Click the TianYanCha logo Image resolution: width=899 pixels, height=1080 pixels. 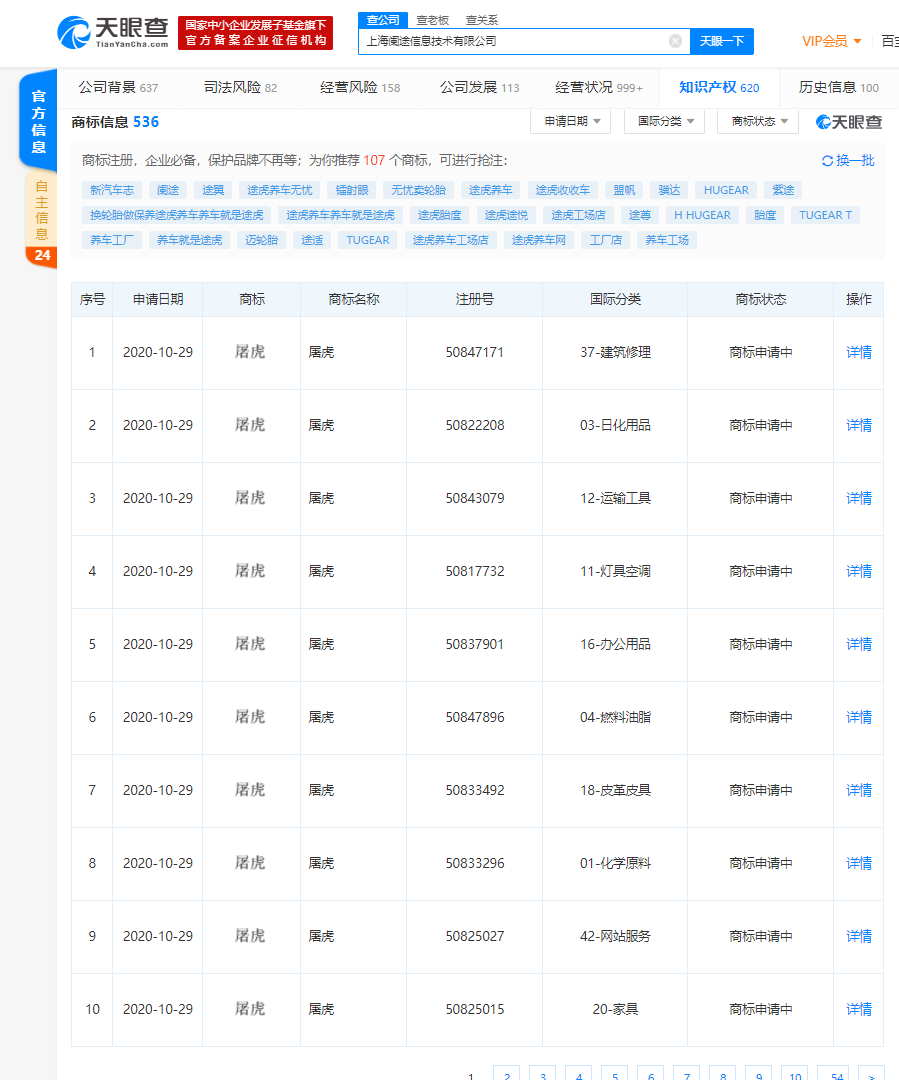click(112, 32)
